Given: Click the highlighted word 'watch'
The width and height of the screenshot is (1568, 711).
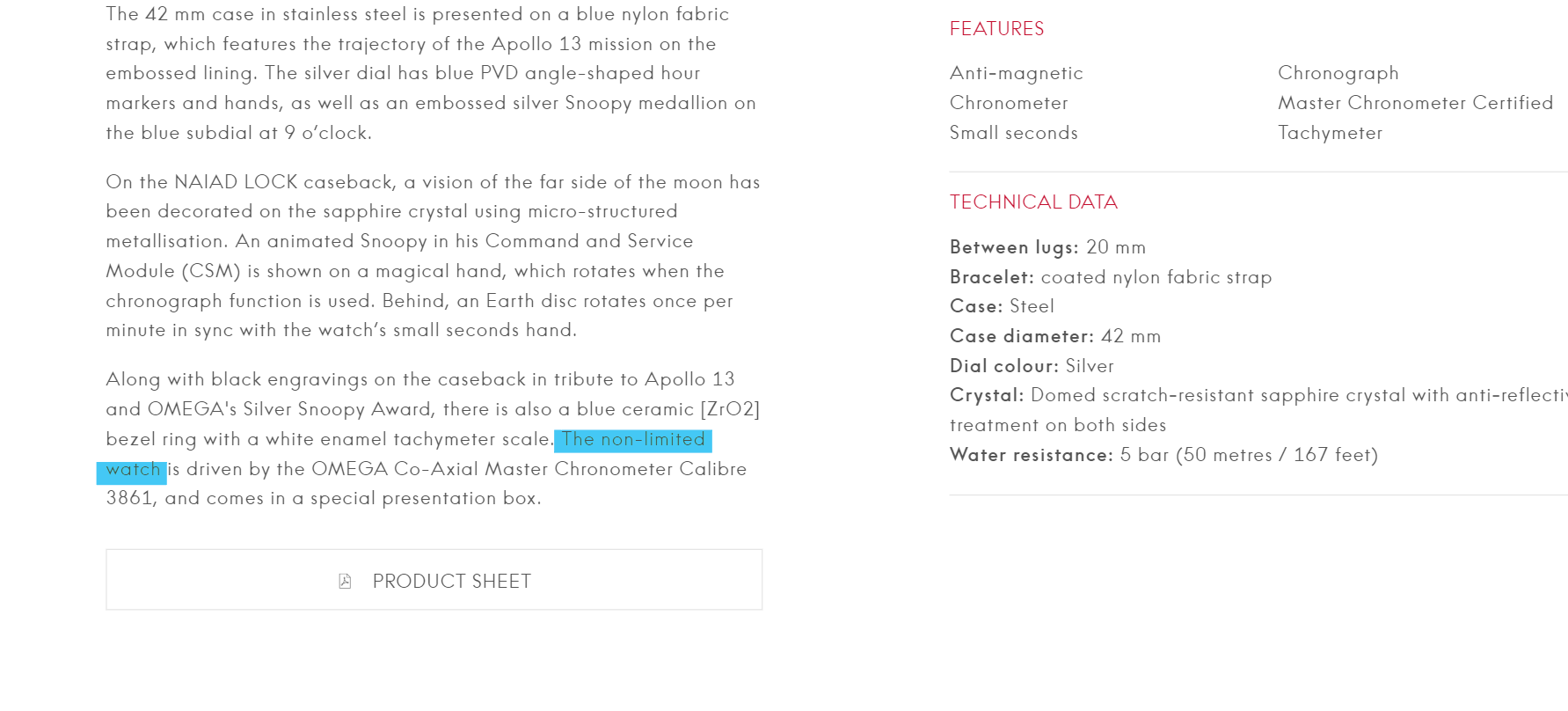Looking at the screenshot, I should coord(132,469).
